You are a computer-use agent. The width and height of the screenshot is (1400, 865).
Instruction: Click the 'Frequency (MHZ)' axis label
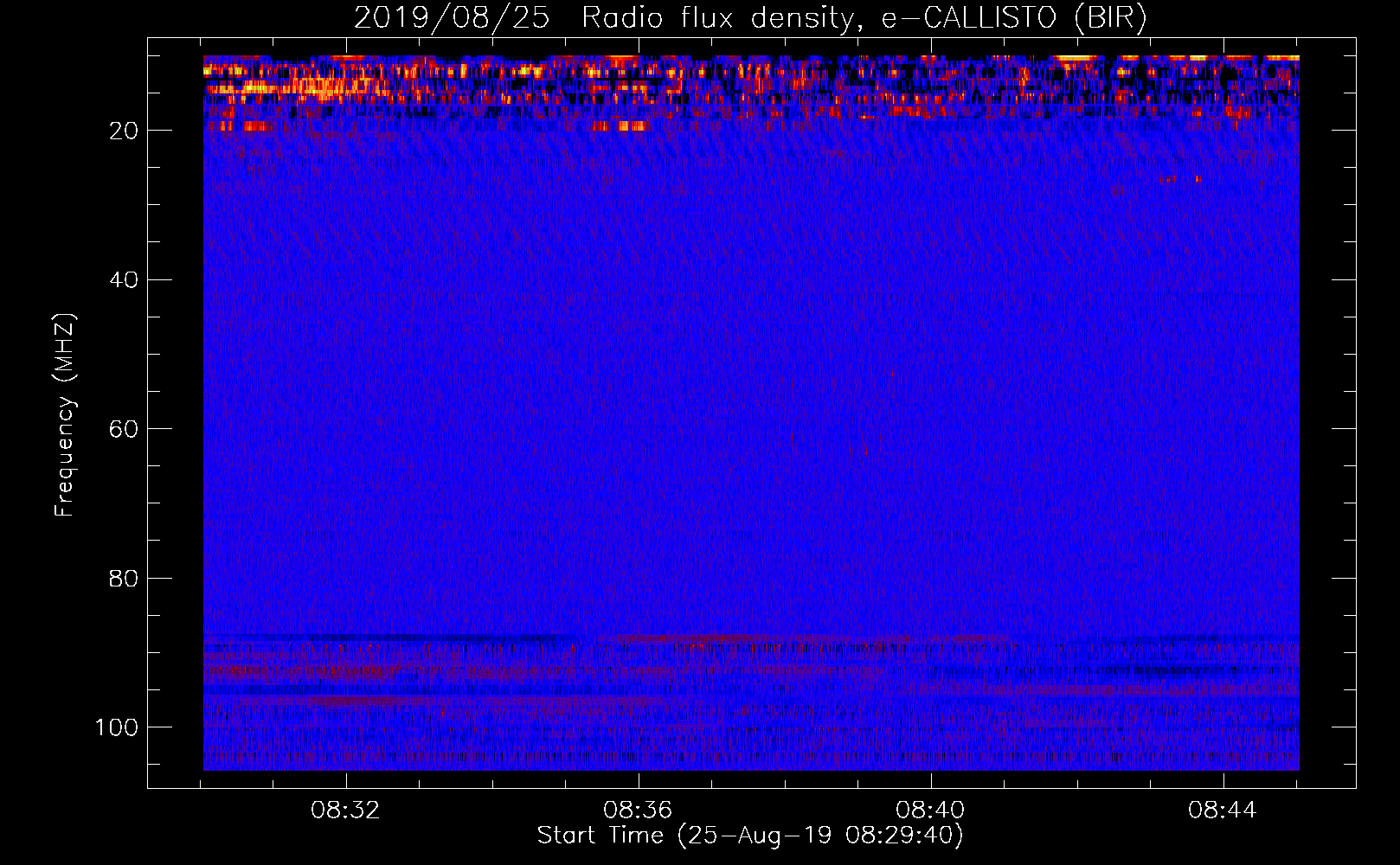[65, 414]
